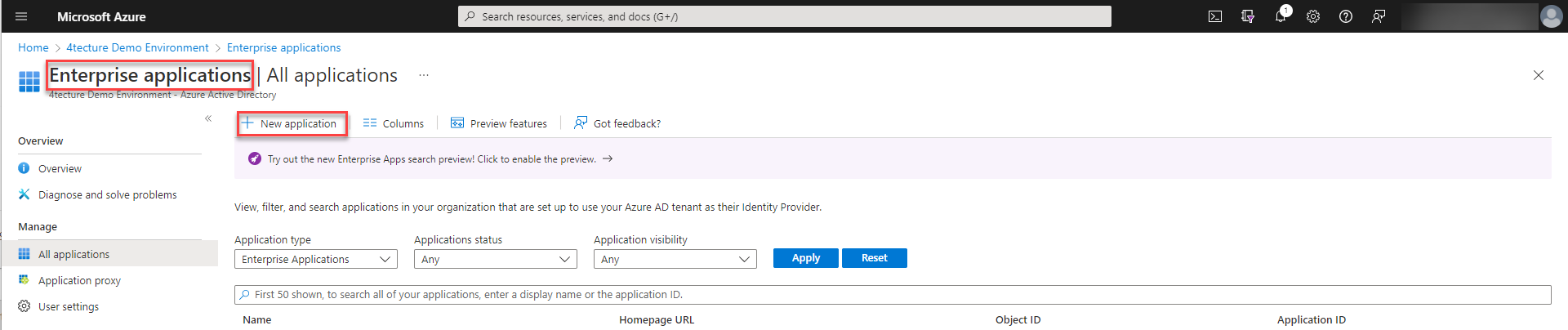The height and width of the screenshot is (330, 1568).
Task: Click the magnifier in application search box
Action: [x=245, y=295]
